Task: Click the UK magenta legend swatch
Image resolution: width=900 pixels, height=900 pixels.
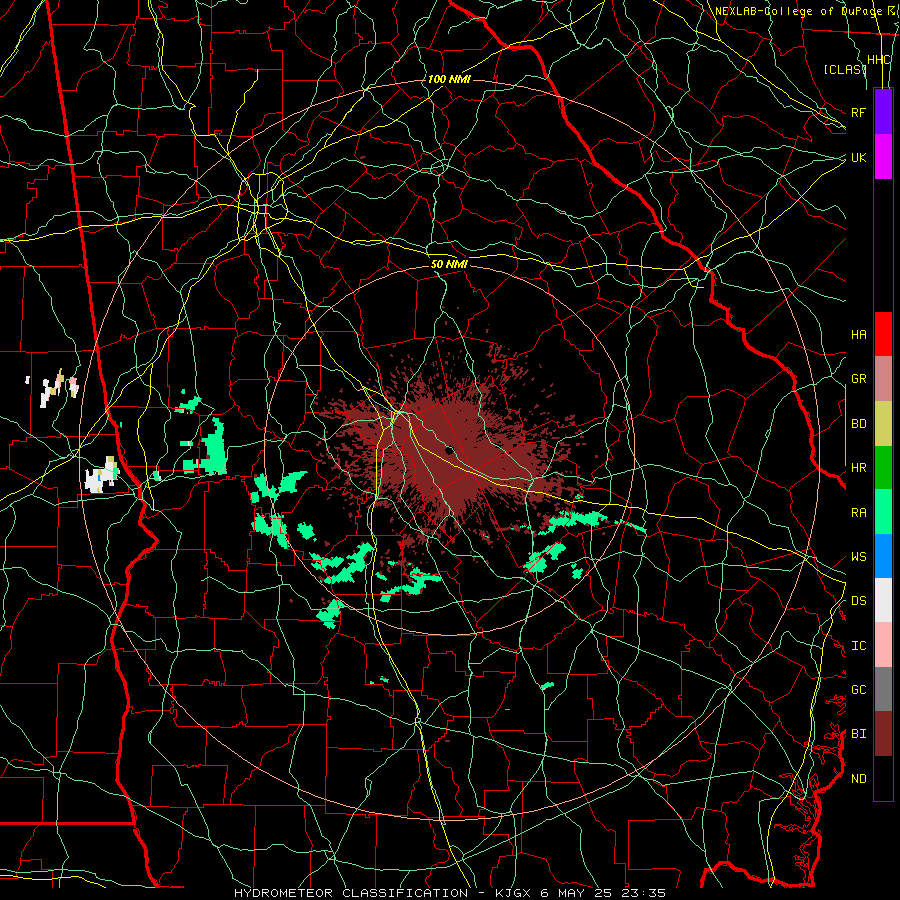Action: pos(883,157)
